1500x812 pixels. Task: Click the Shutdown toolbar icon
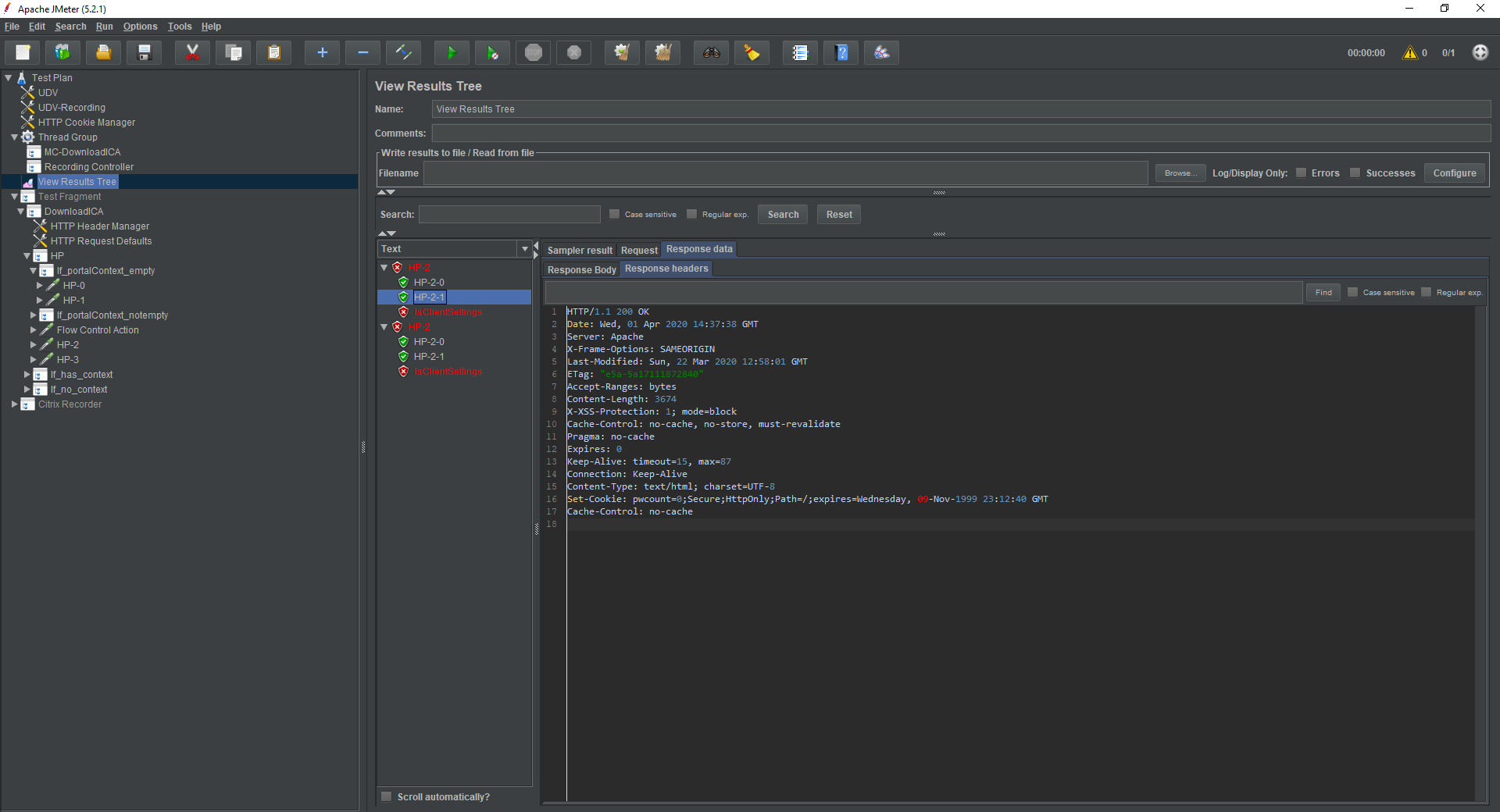[574, 52]
